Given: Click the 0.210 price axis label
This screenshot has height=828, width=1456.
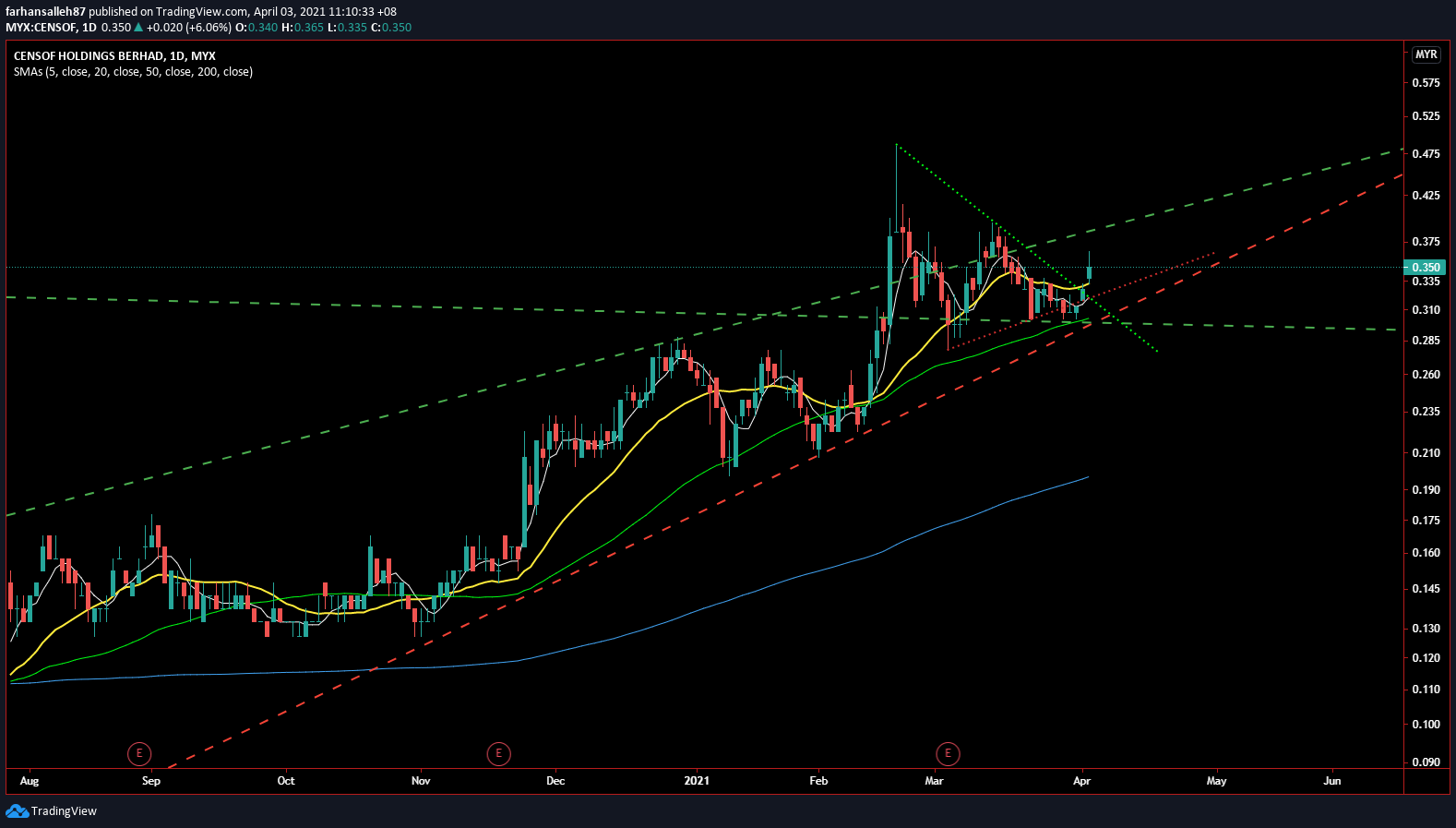Looking at the screenshot, I should pyautogui.click(x=1426, y=453).
